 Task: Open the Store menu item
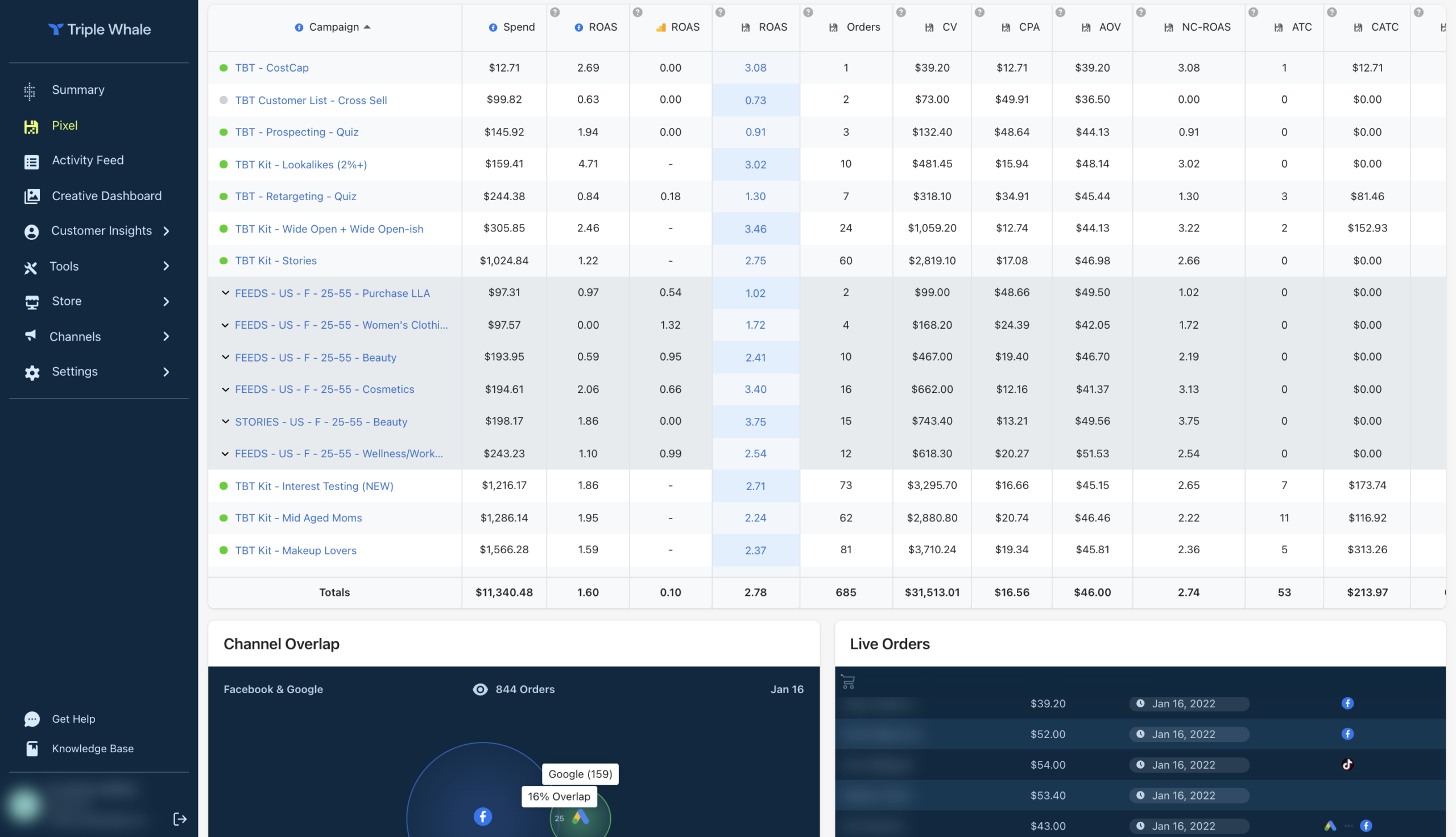[x=66, y=301]
